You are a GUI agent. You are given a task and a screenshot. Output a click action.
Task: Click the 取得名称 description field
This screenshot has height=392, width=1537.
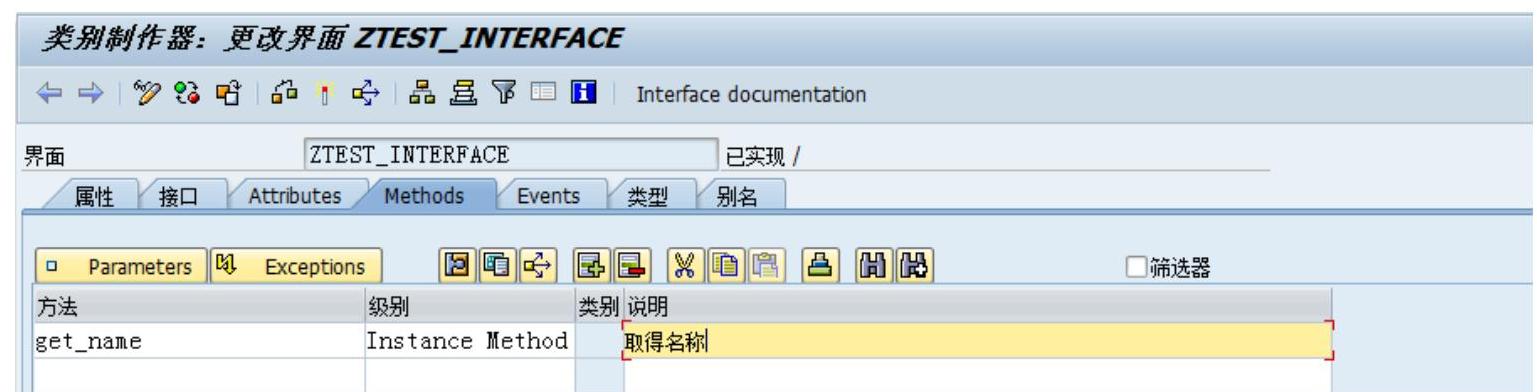(977, 340)
